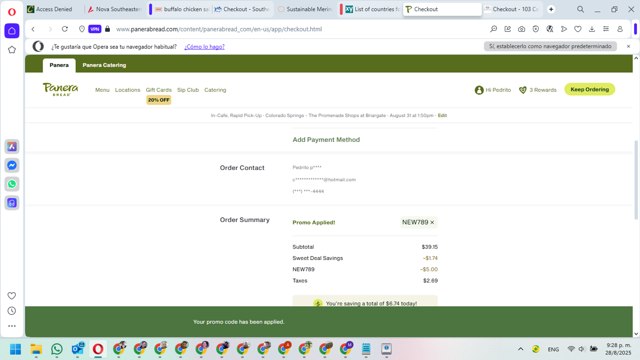Open Gift Cards navigation link
The width and height of the screenshot is (640, 360).
tap(158, 90)
